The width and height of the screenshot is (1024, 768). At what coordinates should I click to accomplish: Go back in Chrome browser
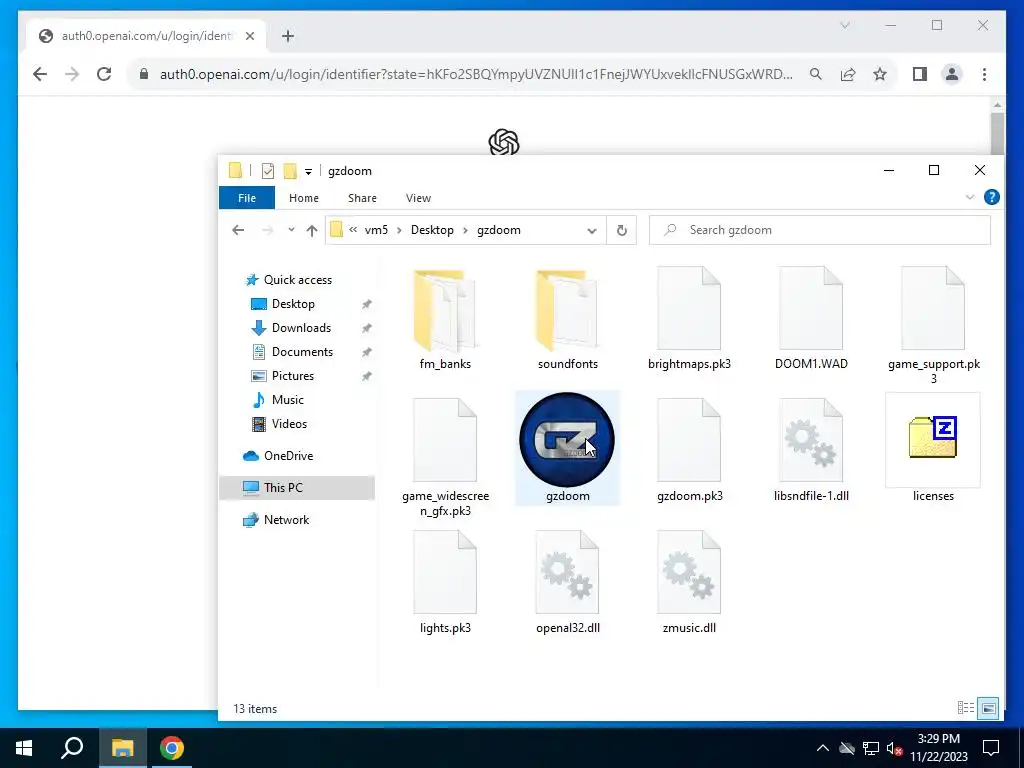pyautogui.click(x=40, y=74)
